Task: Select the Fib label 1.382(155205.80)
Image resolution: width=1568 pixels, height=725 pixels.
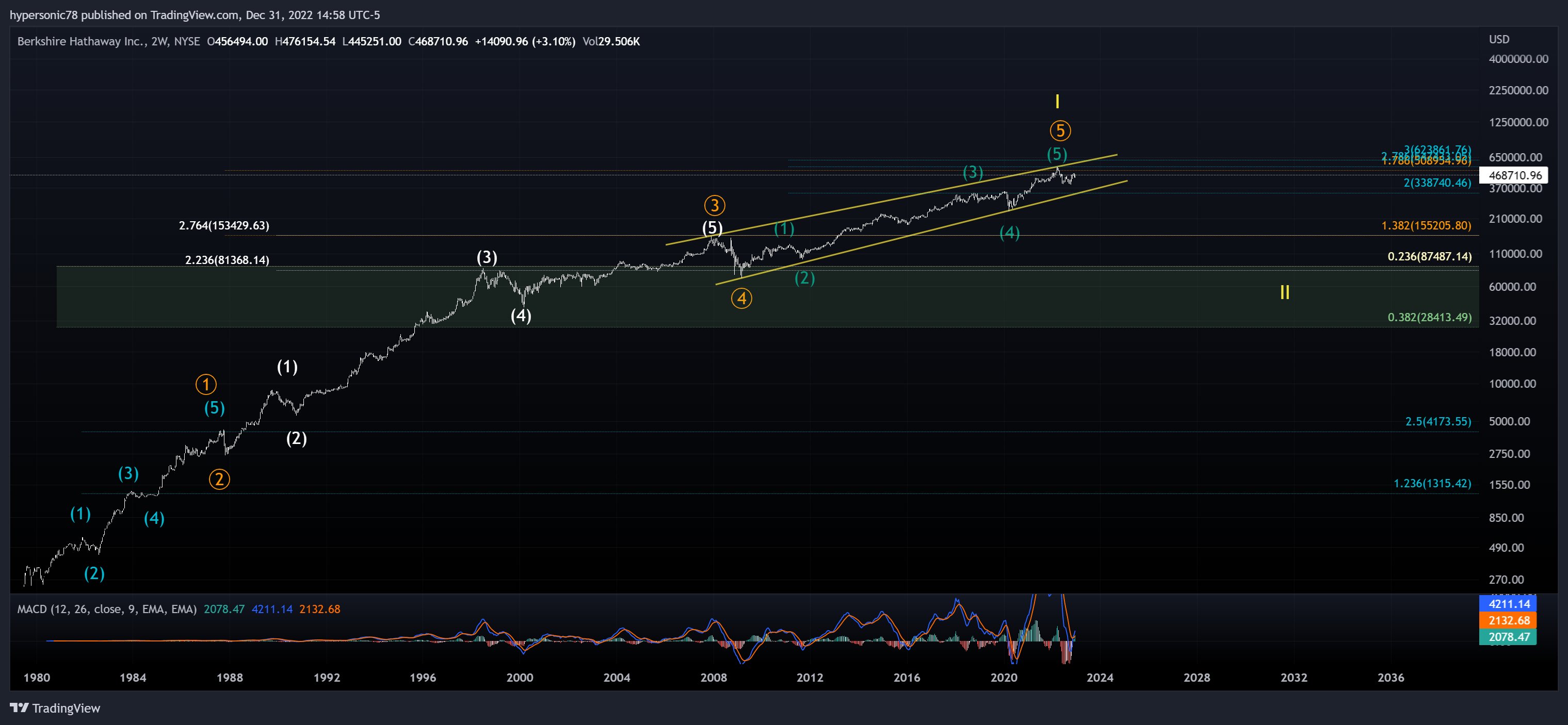Action: (x=1426, y=226)
